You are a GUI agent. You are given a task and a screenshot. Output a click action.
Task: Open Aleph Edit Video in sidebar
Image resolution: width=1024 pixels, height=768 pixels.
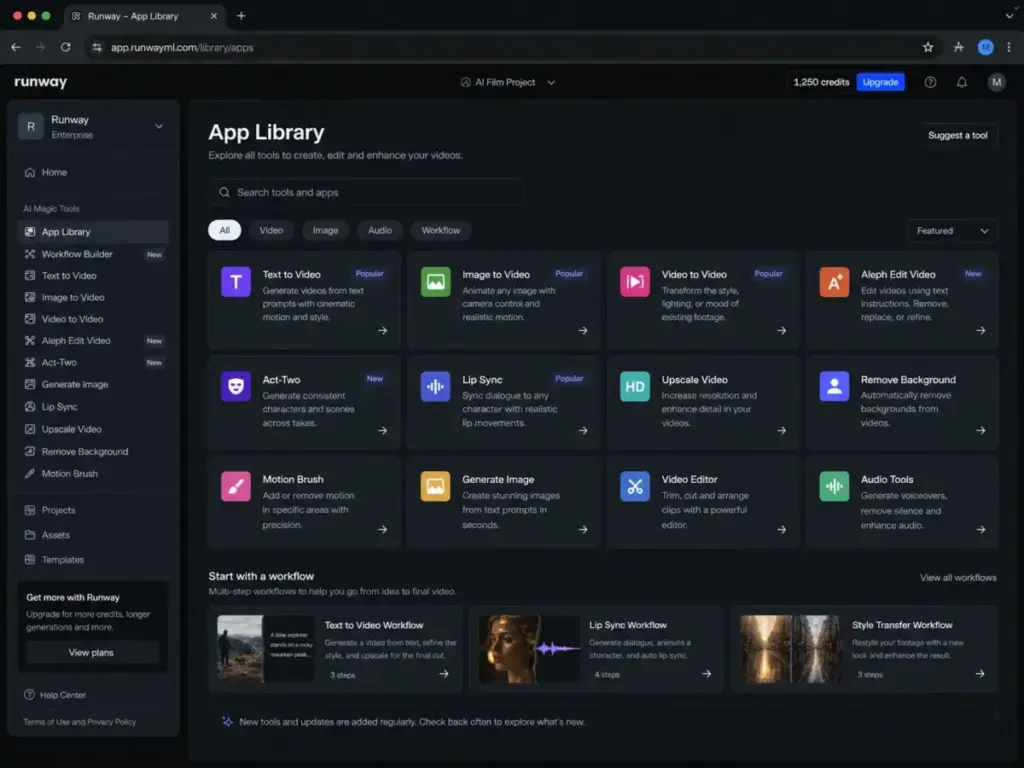point(93,340)
